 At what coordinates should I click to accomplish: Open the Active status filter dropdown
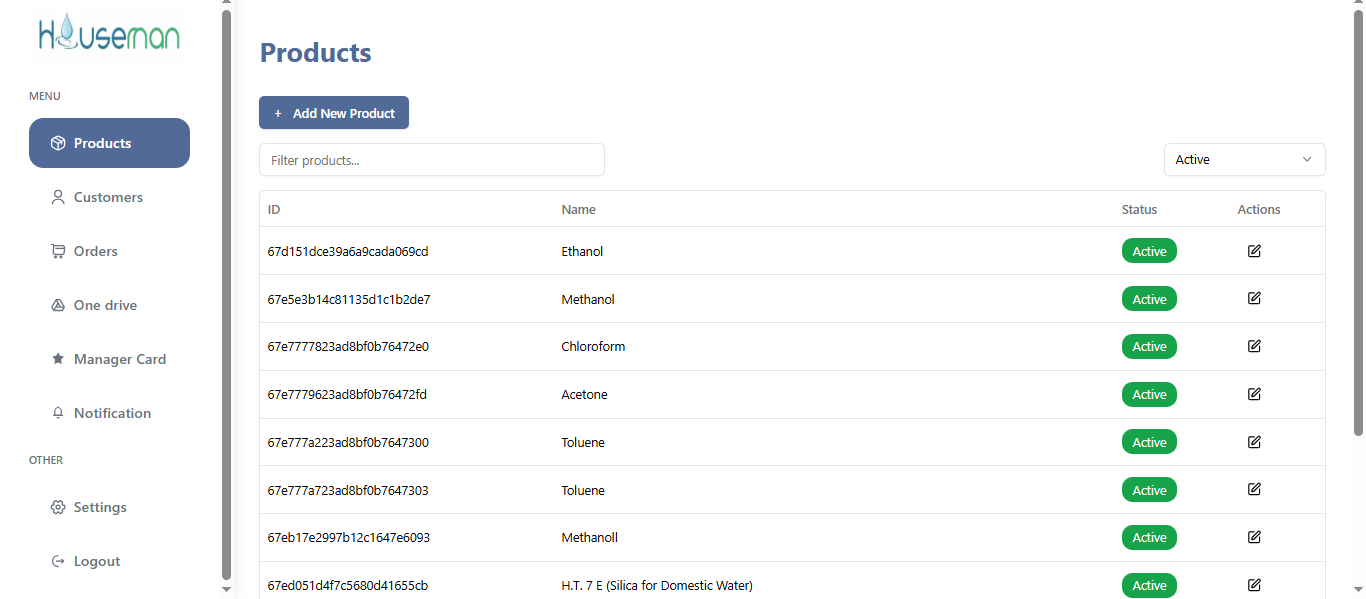pos(1244,160)
